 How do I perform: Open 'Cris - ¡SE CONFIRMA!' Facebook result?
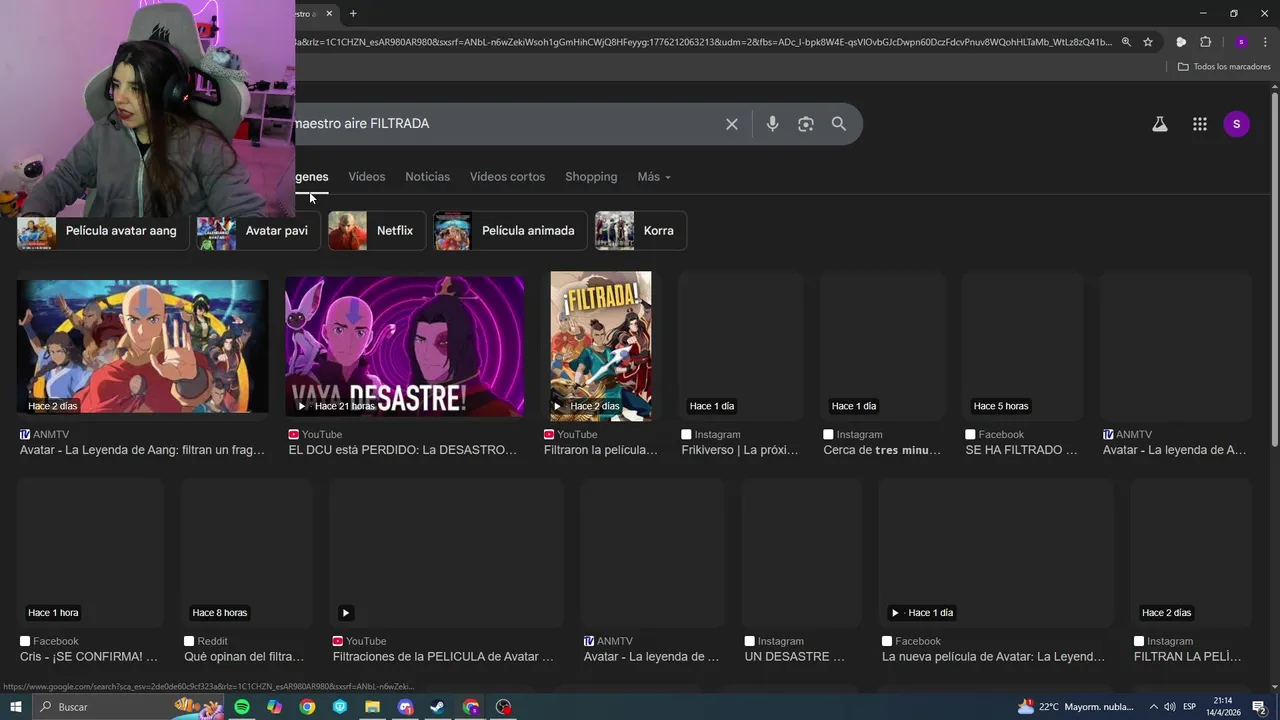pyautogui.click(x=89, y=657)
